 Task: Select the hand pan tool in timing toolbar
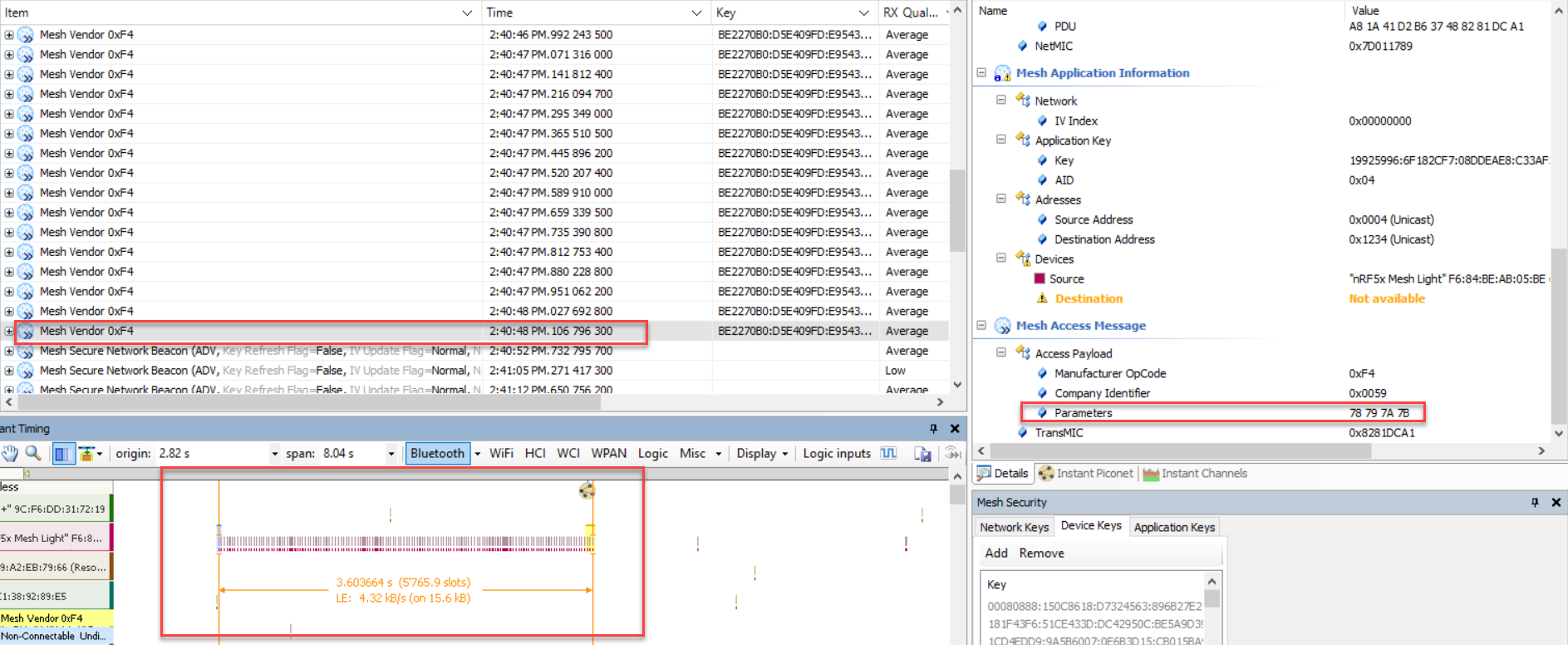10,453
